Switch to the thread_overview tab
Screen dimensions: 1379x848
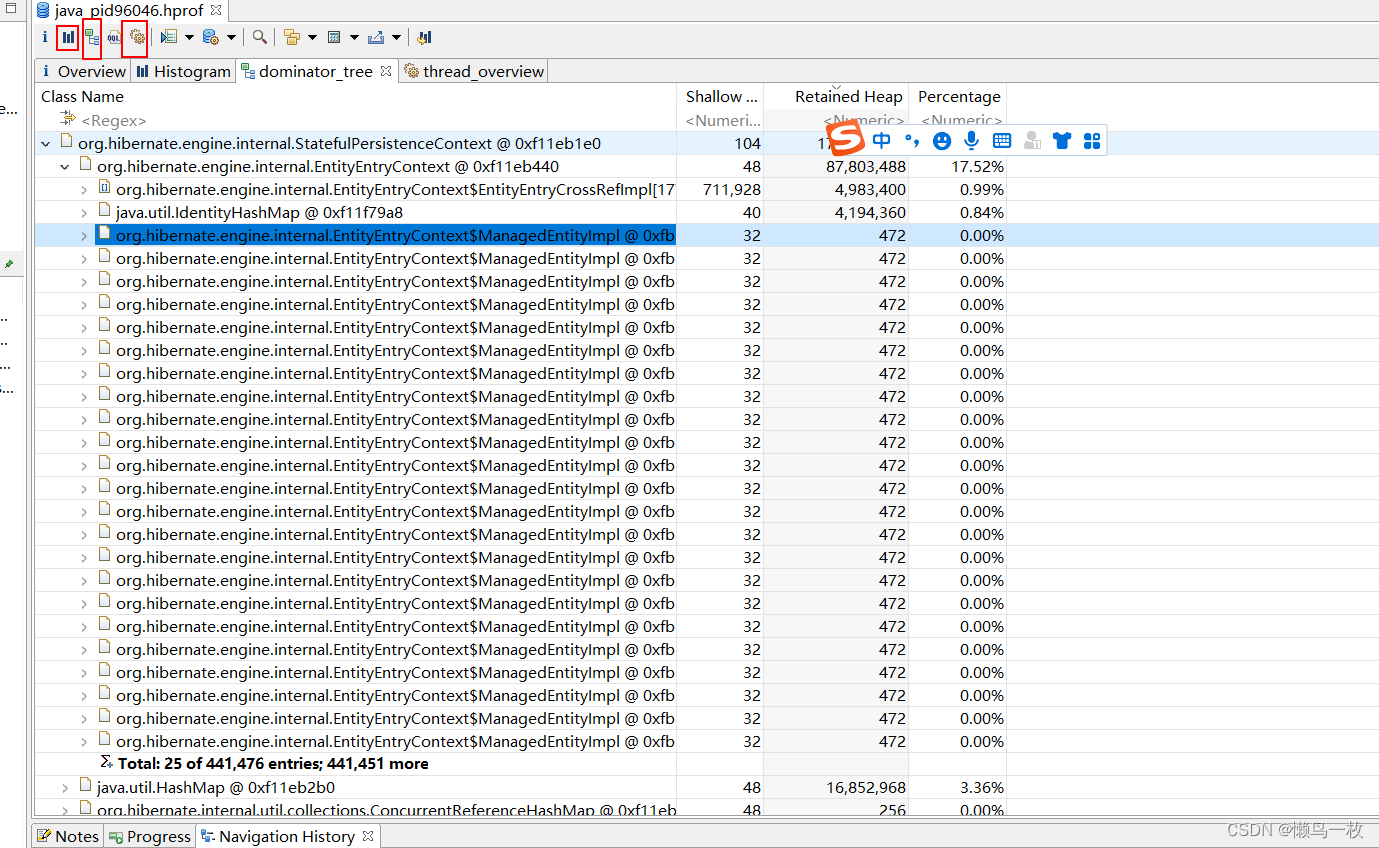473,71
